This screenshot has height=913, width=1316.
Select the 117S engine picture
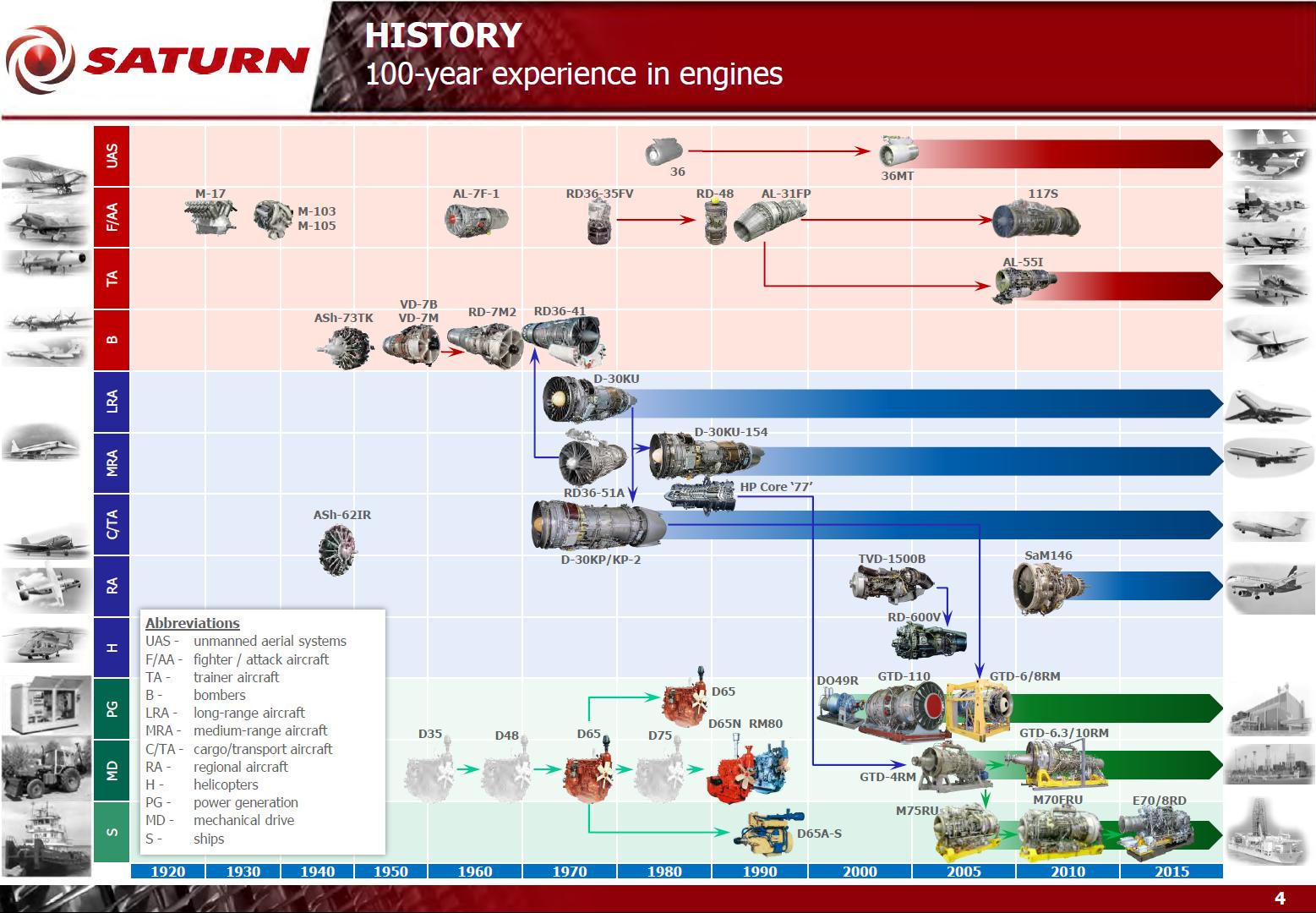tap(1036, 221)
